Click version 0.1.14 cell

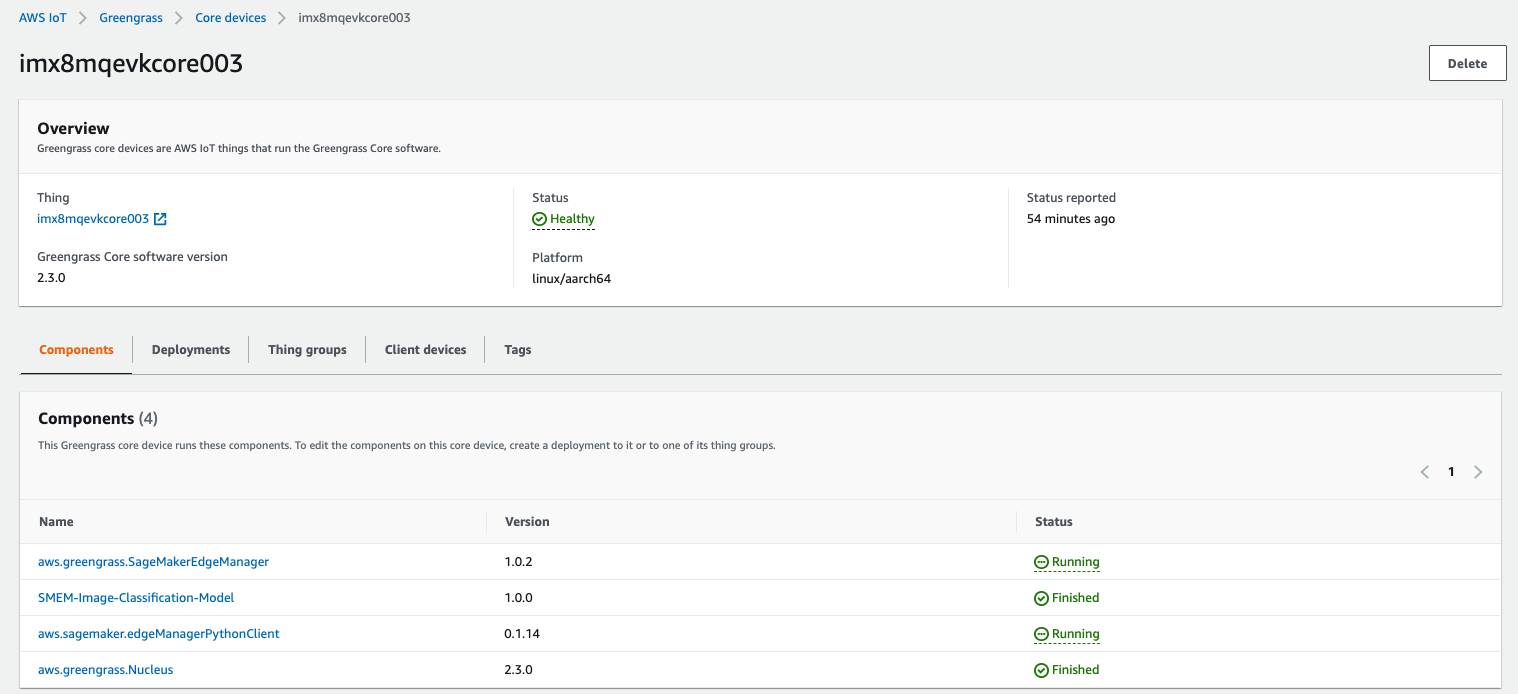tap(522, 634)
